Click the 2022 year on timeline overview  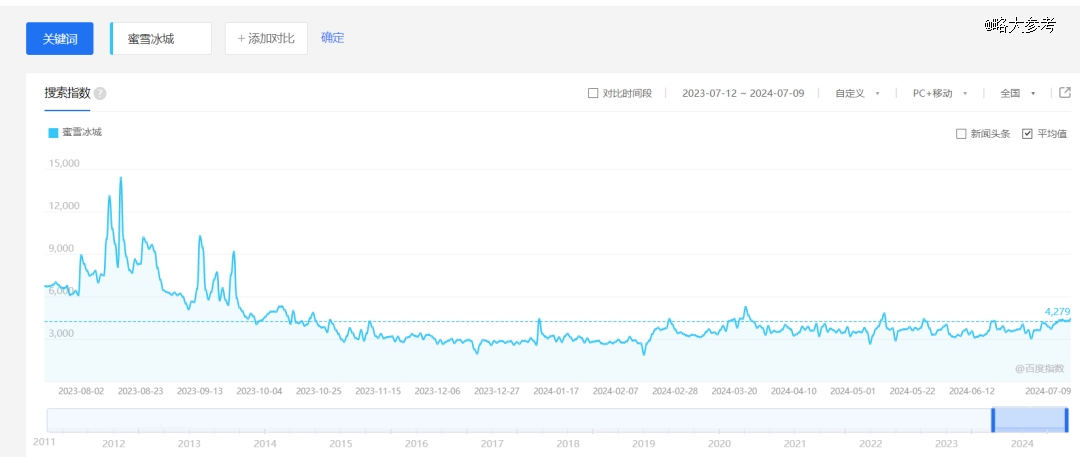click(871, 443)
